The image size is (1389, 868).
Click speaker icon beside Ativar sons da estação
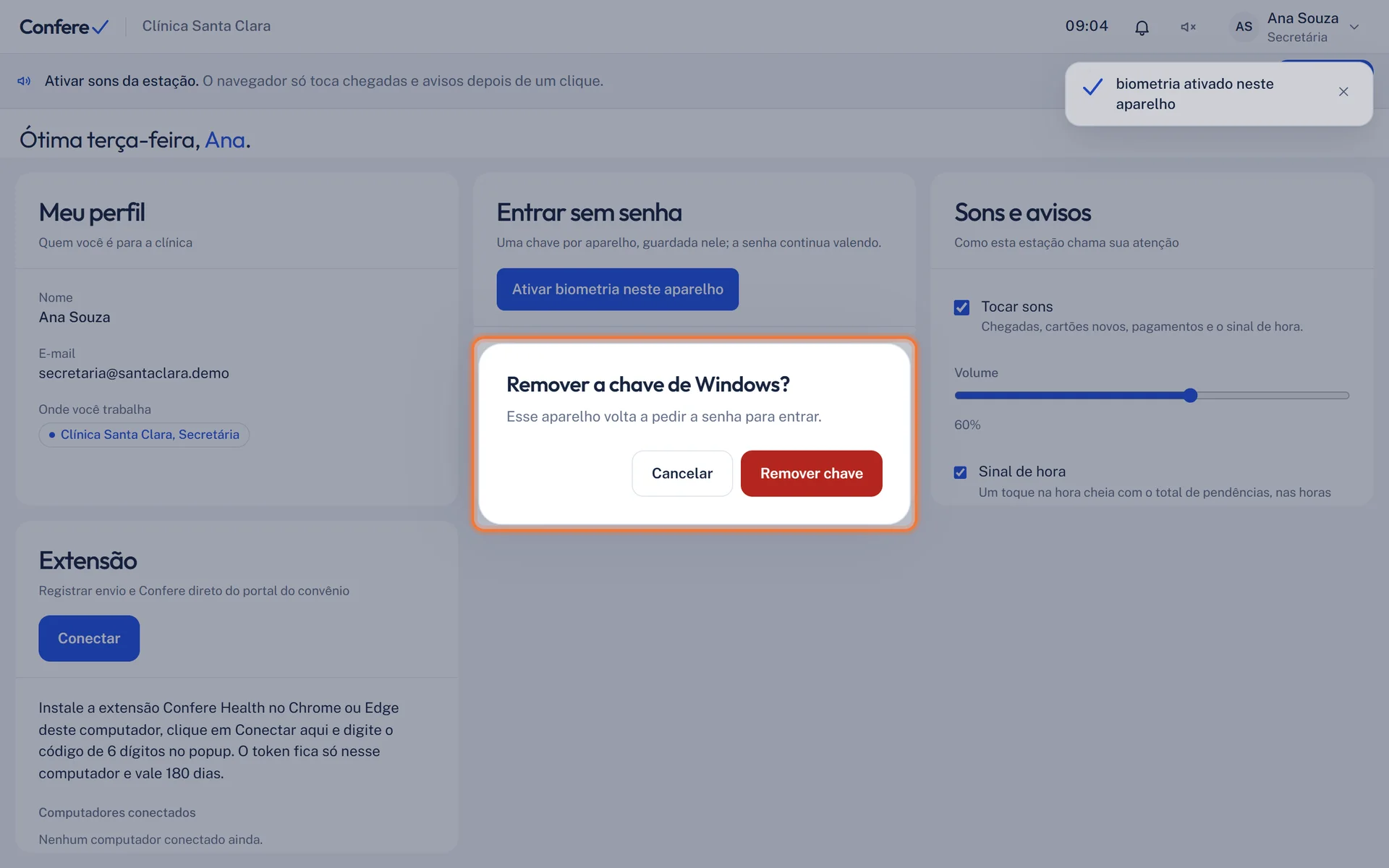click(x=24, y=81)
